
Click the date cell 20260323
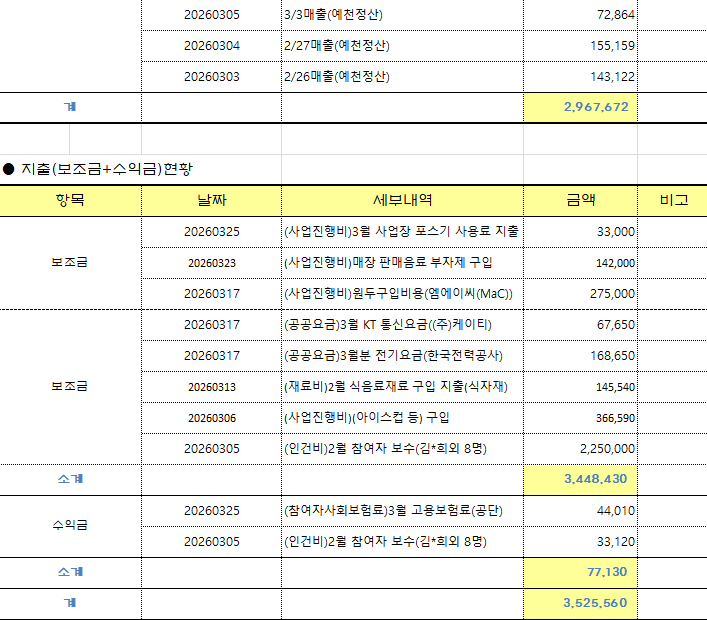coord(211,263)
